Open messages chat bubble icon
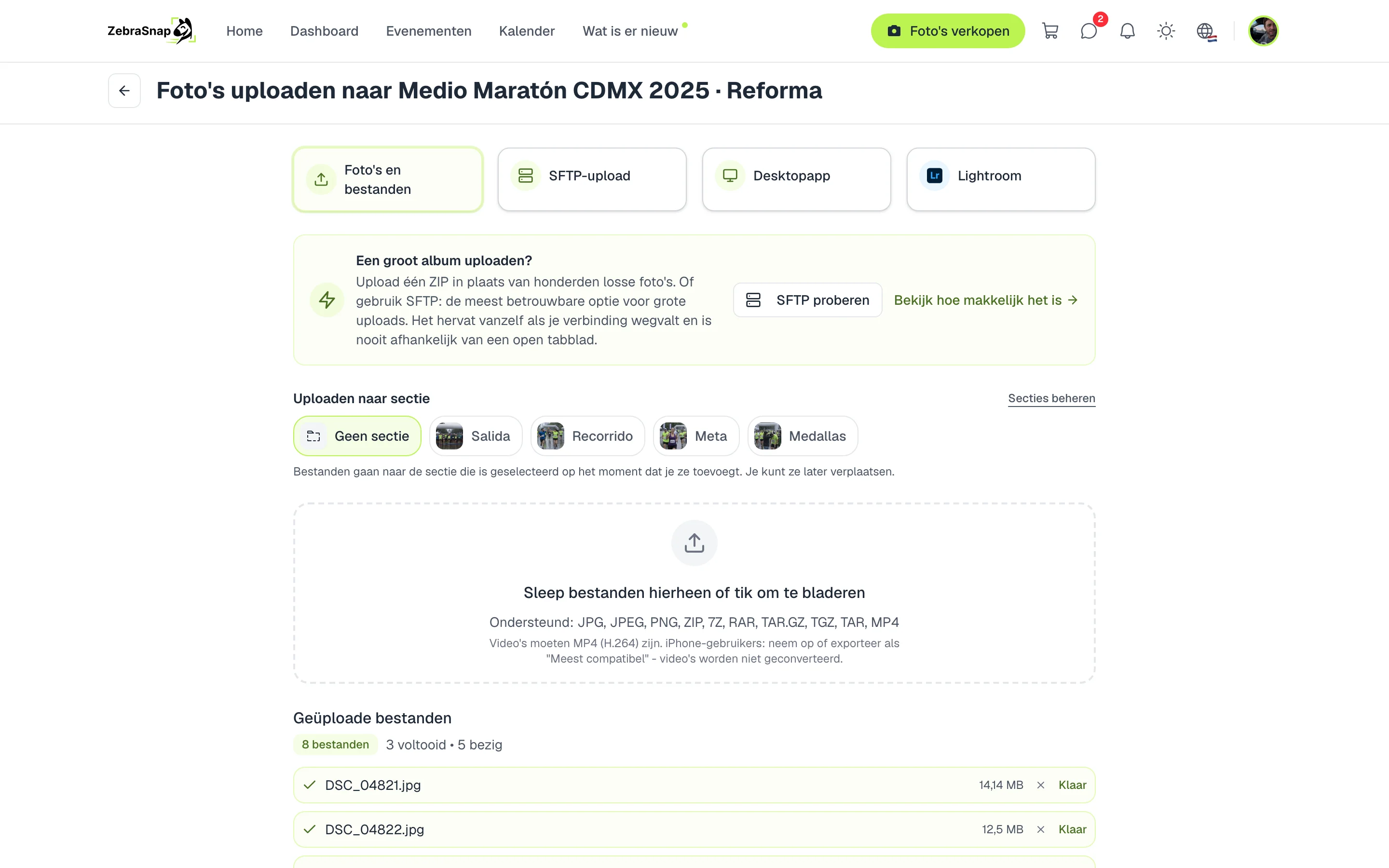Image resolution: width=1389 pixels, height=868 pixels. pos(1089,31)
